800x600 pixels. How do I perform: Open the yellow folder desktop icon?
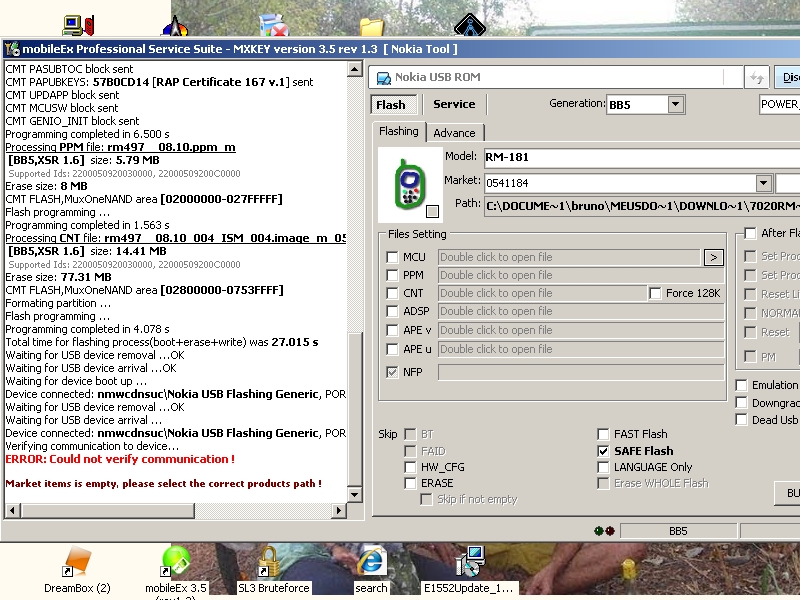(x=371, y=27)
